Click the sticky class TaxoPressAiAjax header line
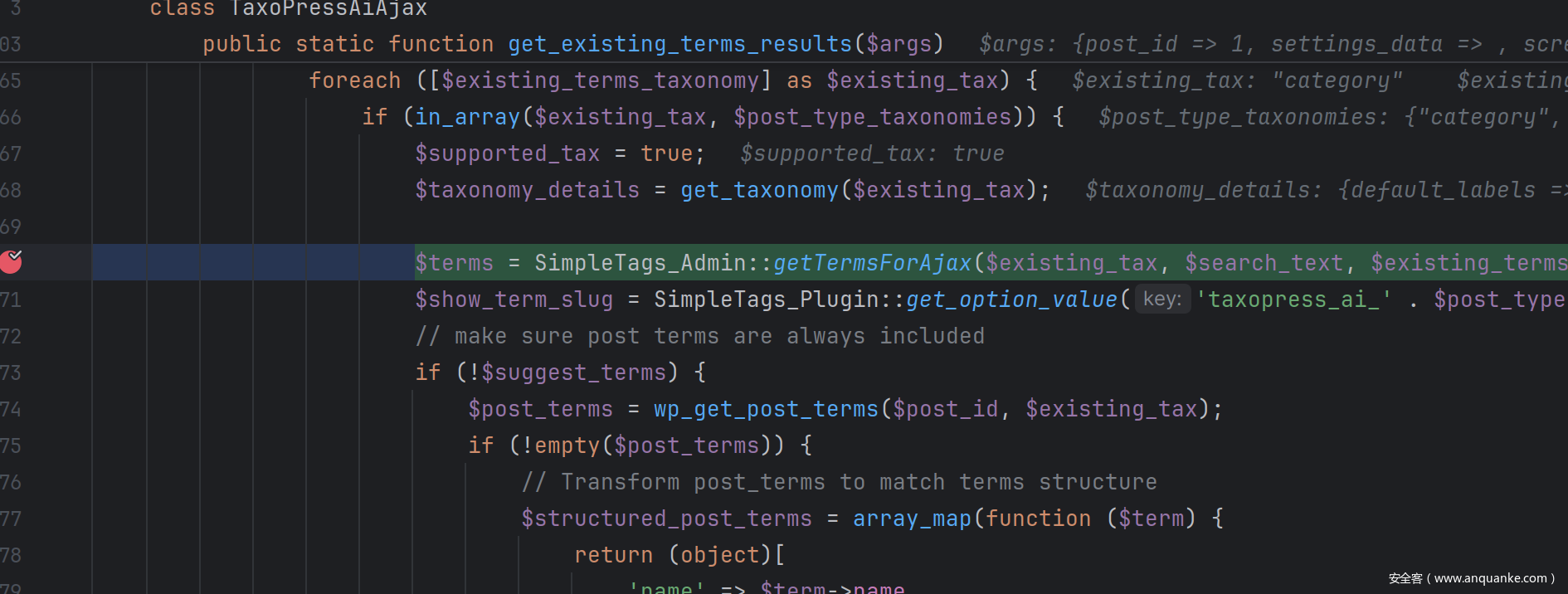Image resolution: width=1568 pixels, height=594 pixels. tap(288, 9)
